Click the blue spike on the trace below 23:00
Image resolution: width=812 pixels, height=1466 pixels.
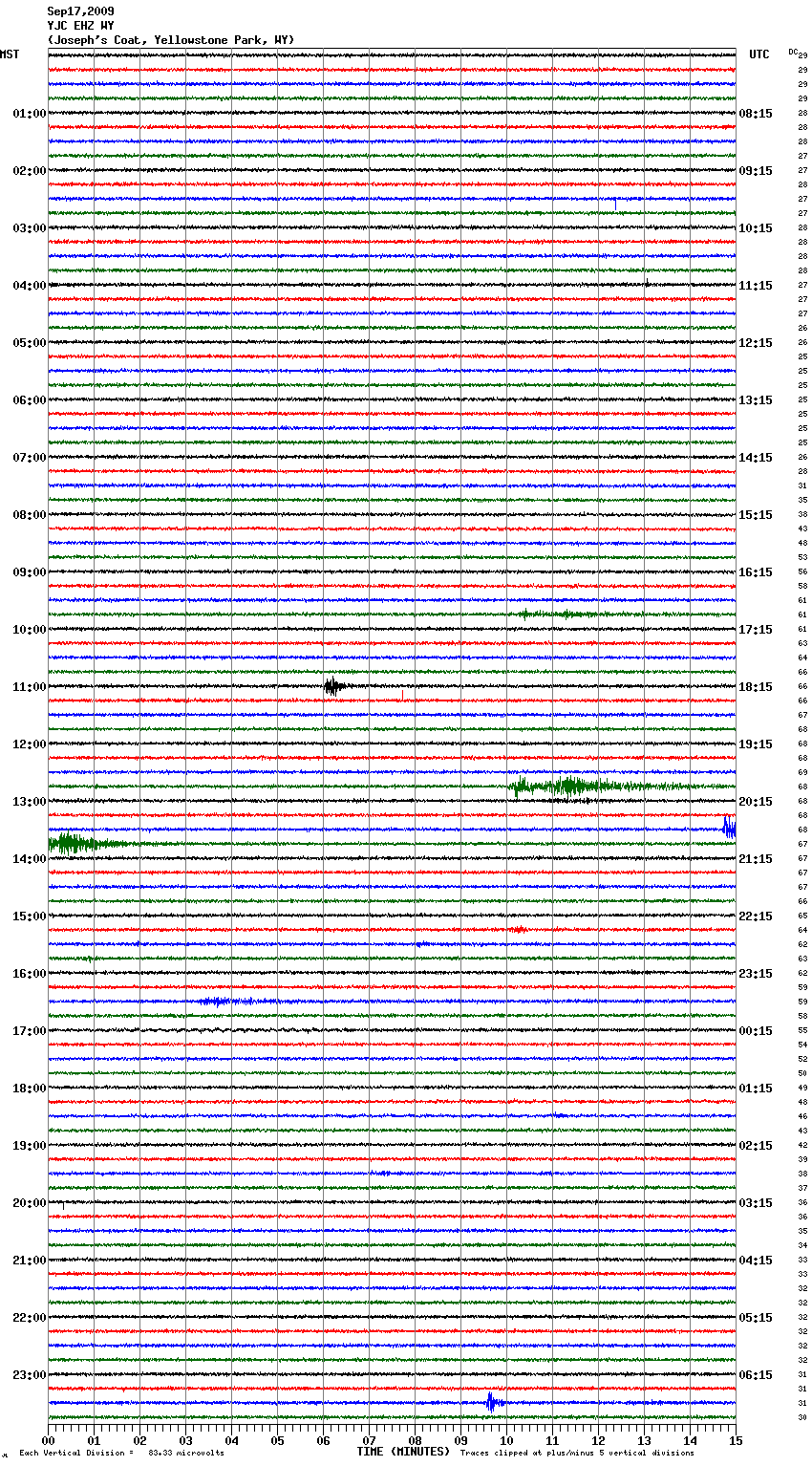point(492,1403)
